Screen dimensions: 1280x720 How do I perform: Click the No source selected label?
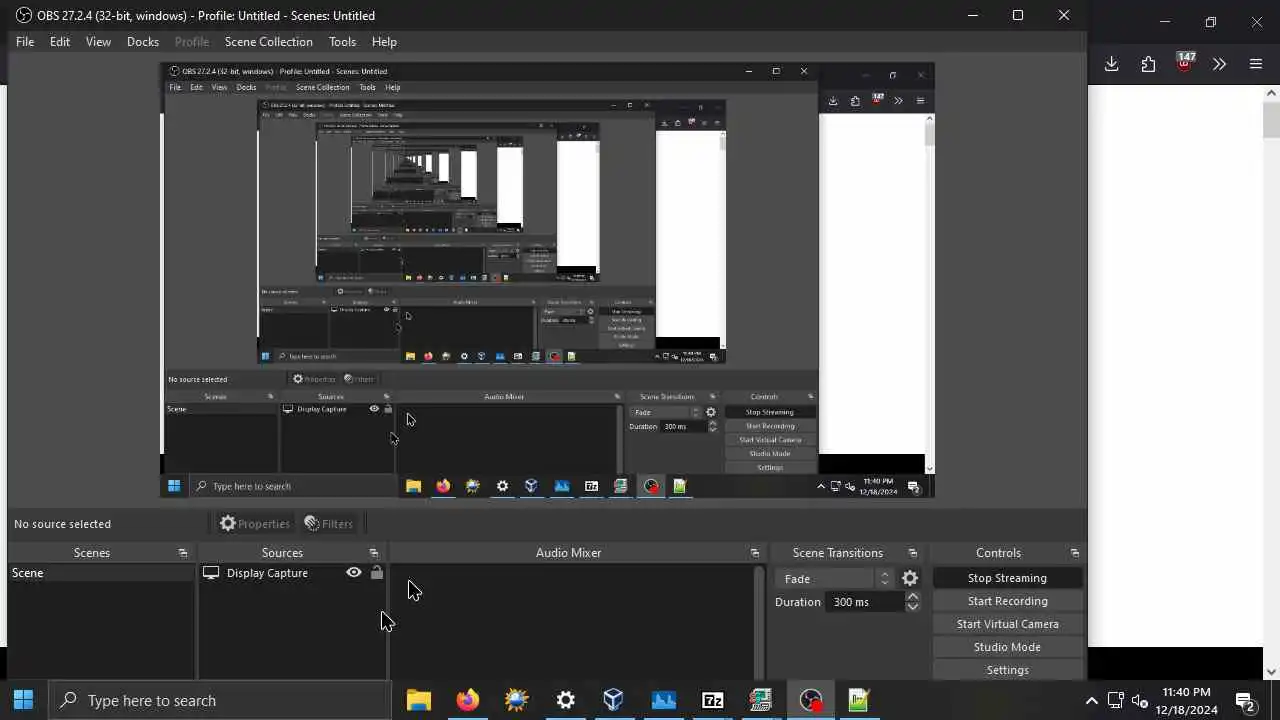coord(62,524)
